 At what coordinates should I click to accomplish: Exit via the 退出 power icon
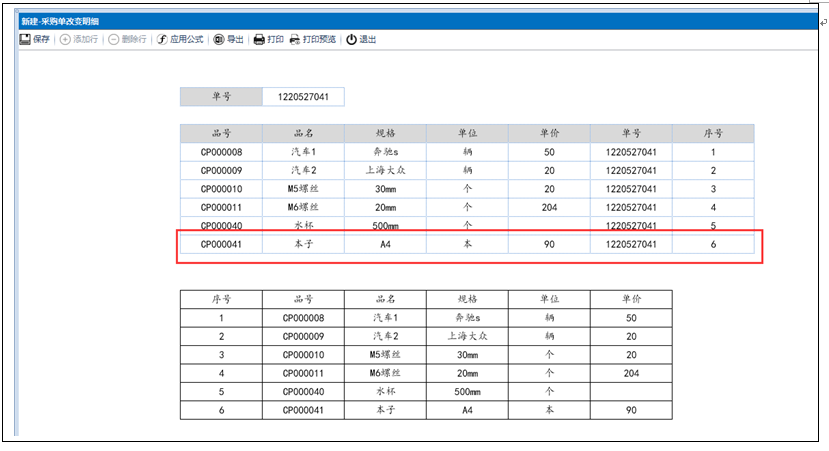pyautogui.click(x=351, y=40)
